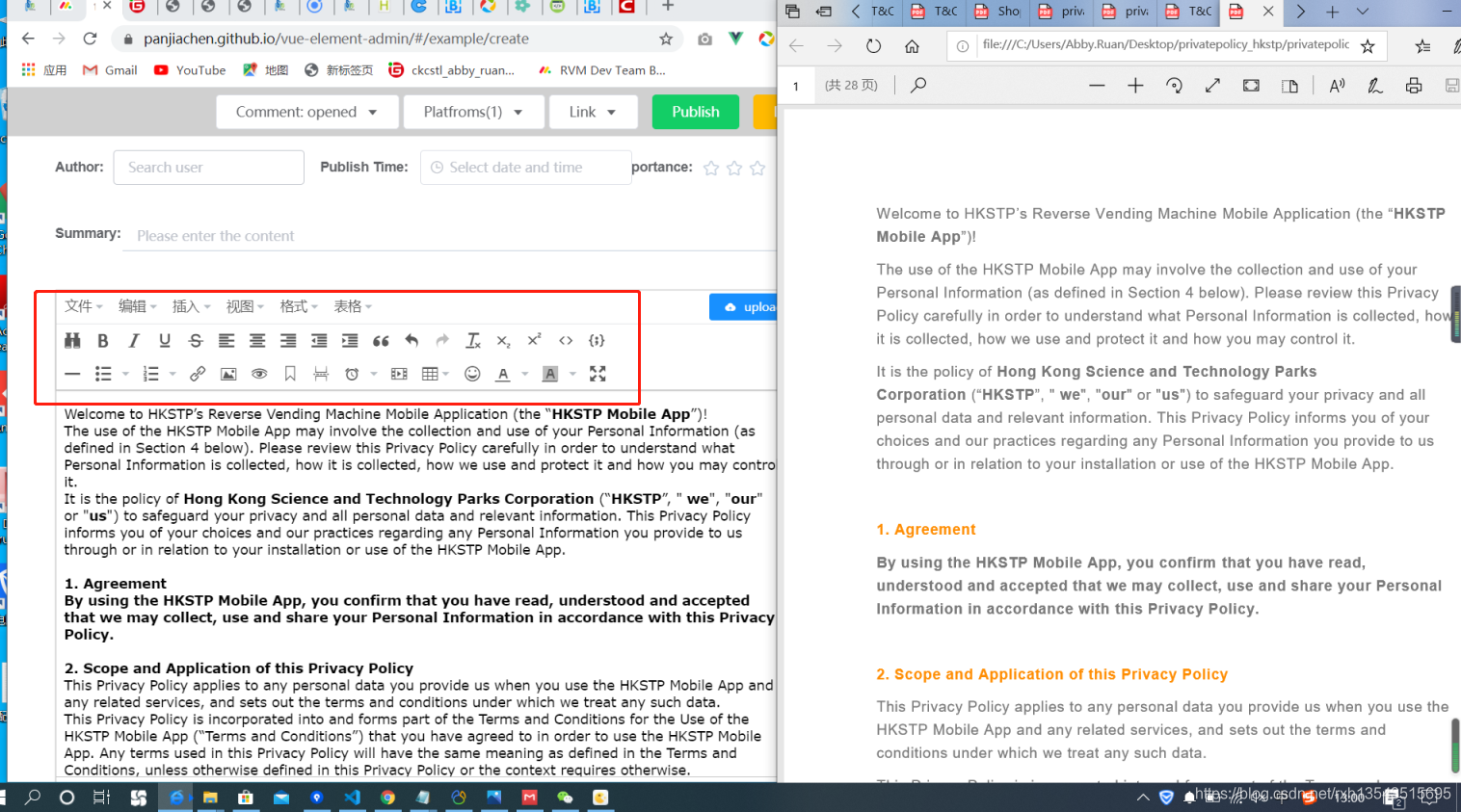The width and height of the screenshot is (1461, 812).
Task: Toggle italic formatting in the editor
Action: coord(134,340)
